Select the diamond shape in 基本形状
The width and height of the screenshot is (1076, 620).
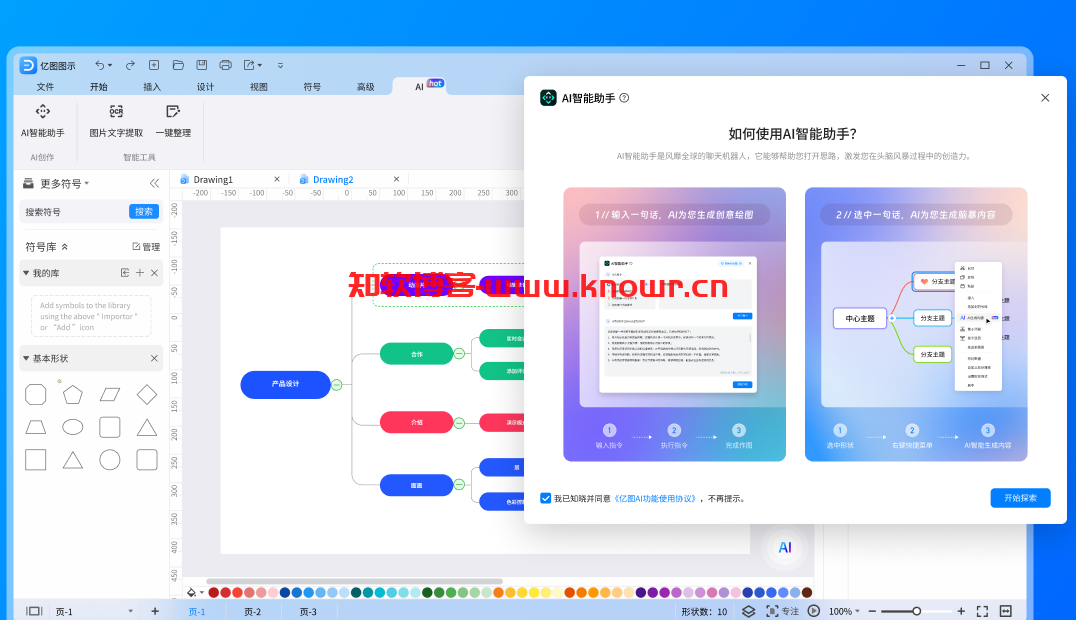(147, 395)
